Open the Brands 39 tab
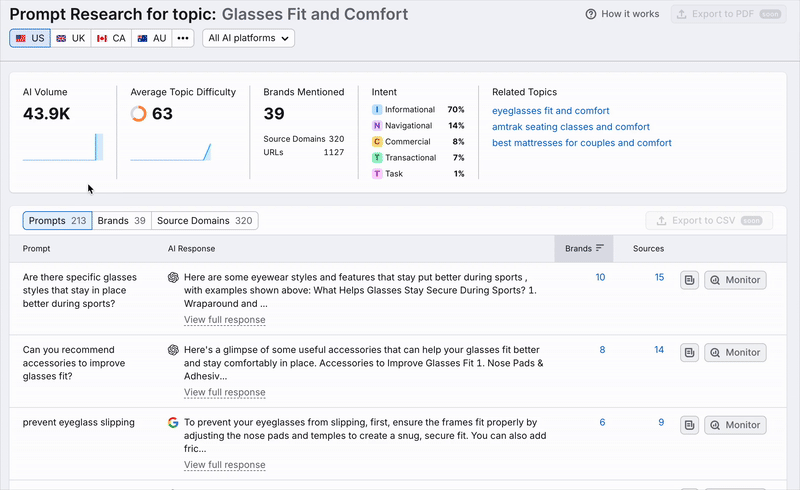 tap(121, 220)
